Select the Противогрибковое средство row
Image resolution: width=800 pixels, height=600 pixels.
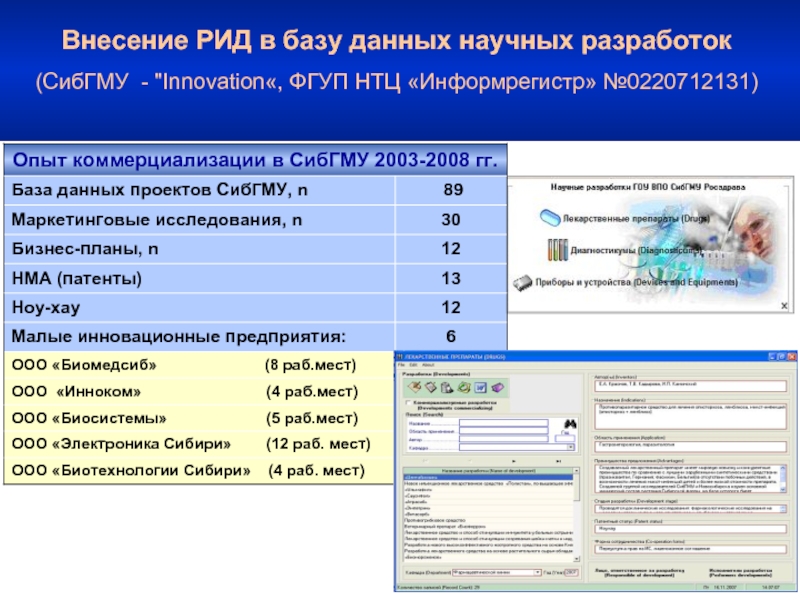489,520
